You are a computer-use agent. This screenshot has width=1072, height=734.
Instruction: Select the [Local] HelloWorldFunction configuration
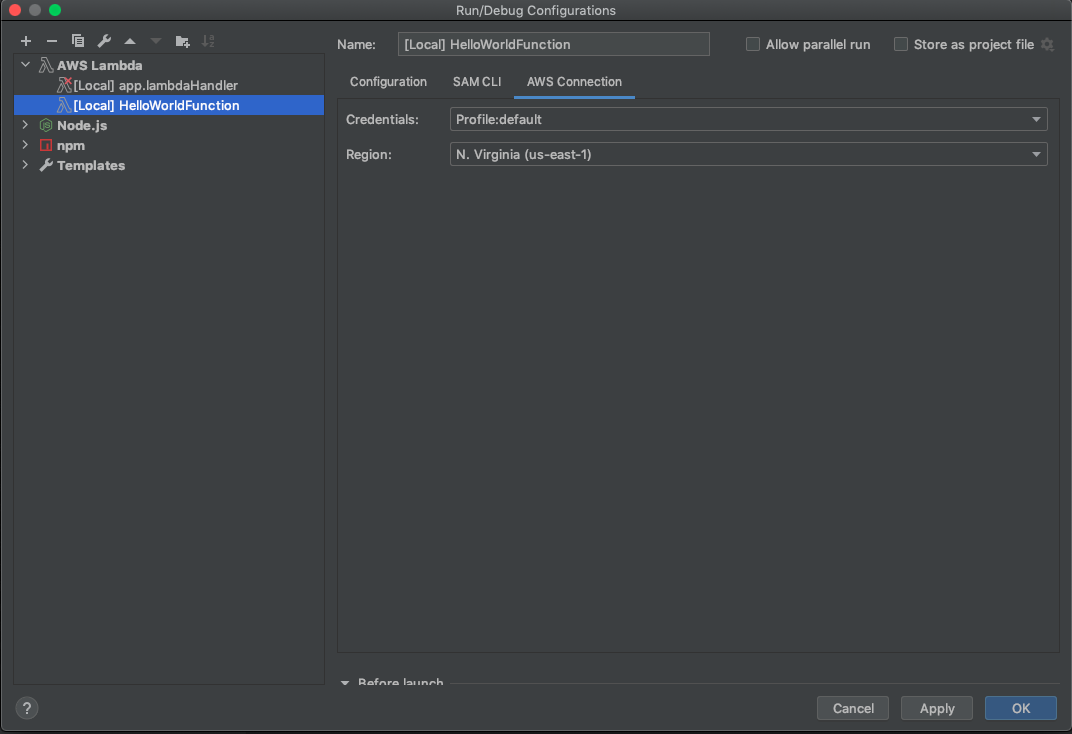click(169, 105)
